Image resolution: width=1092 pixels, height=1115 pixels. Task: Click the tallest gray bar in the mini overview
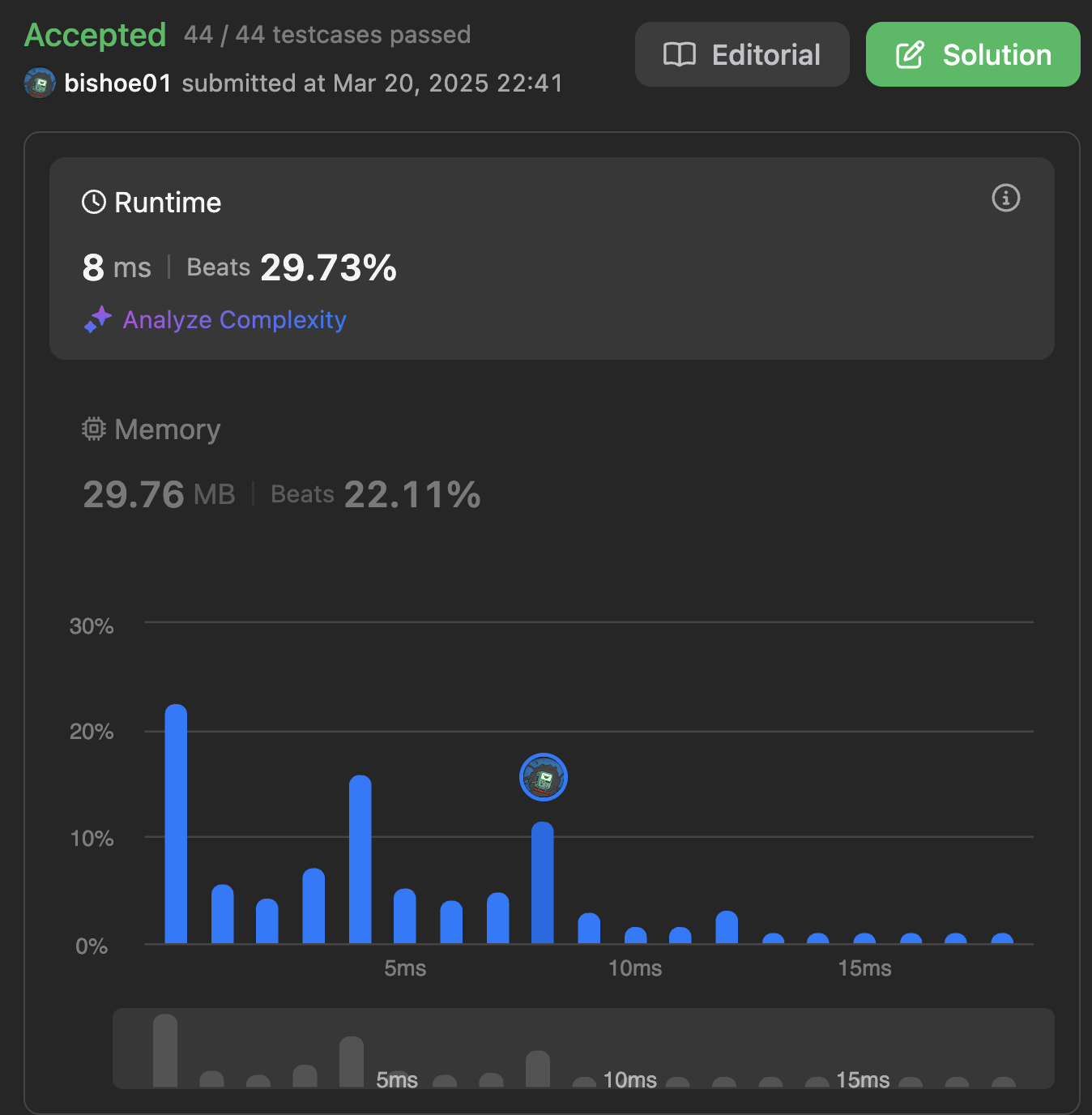pyautogui.click(x=165, y=1050)
